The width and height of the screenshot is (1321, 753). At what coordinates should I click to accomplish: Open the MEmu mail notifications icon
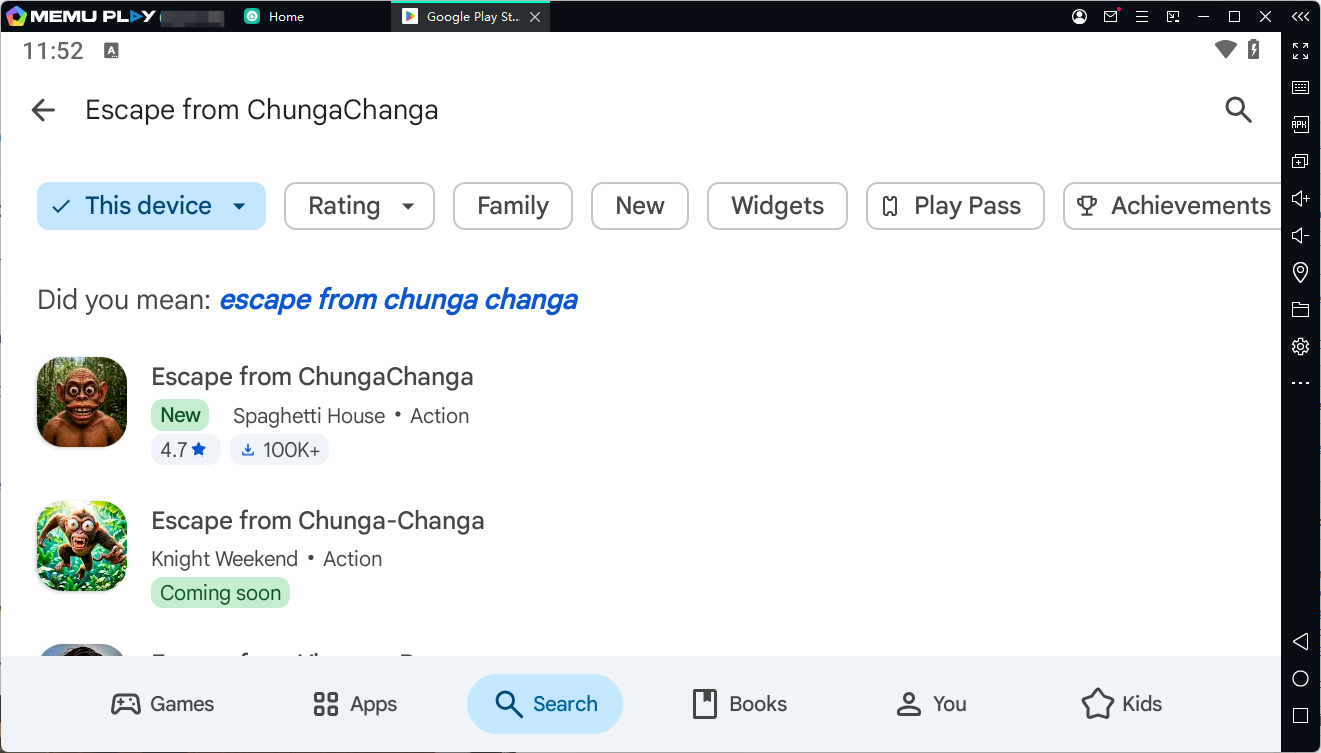(1111, 16)
